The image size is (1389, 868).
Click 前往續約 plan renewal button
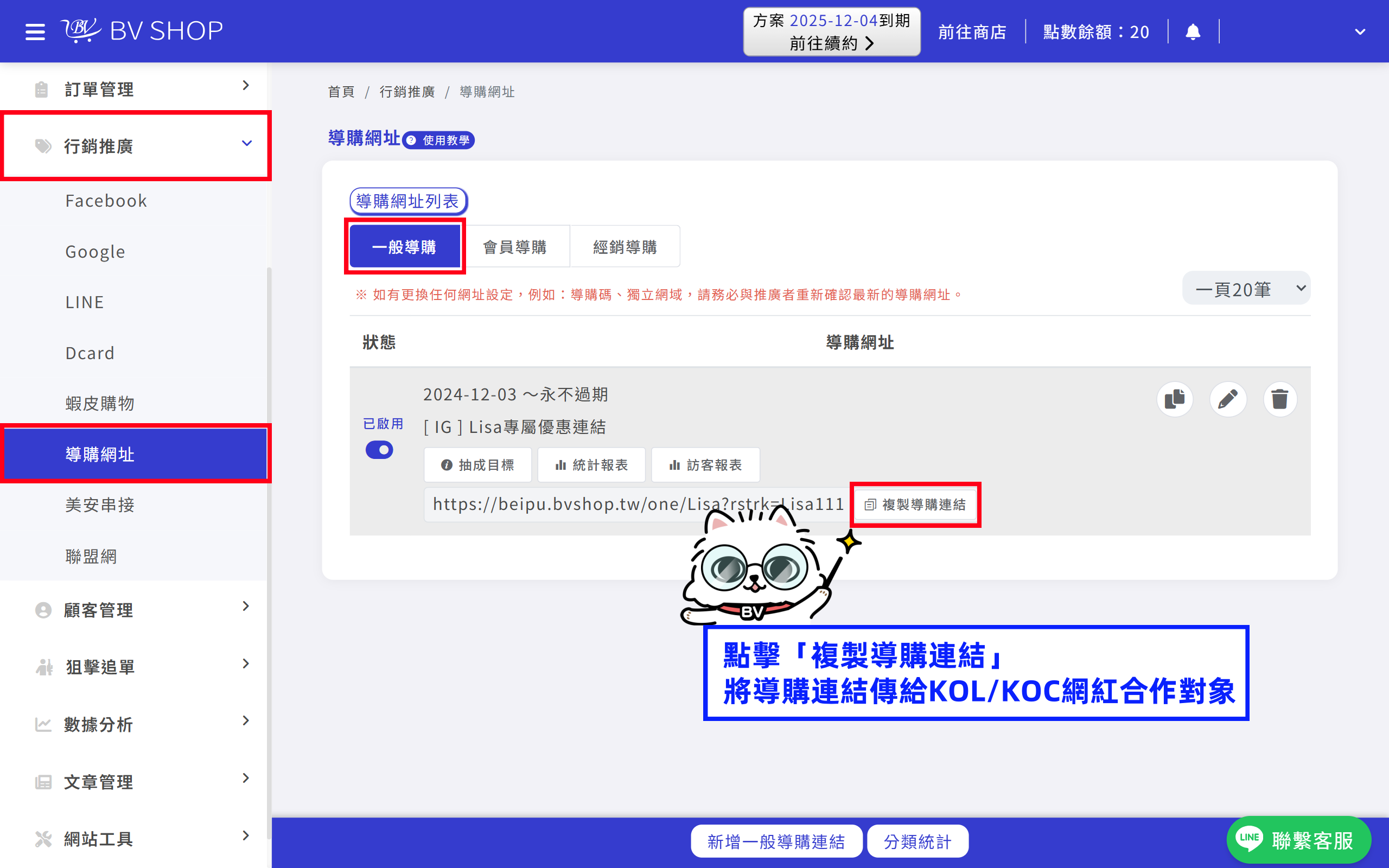tap(832, 31)
